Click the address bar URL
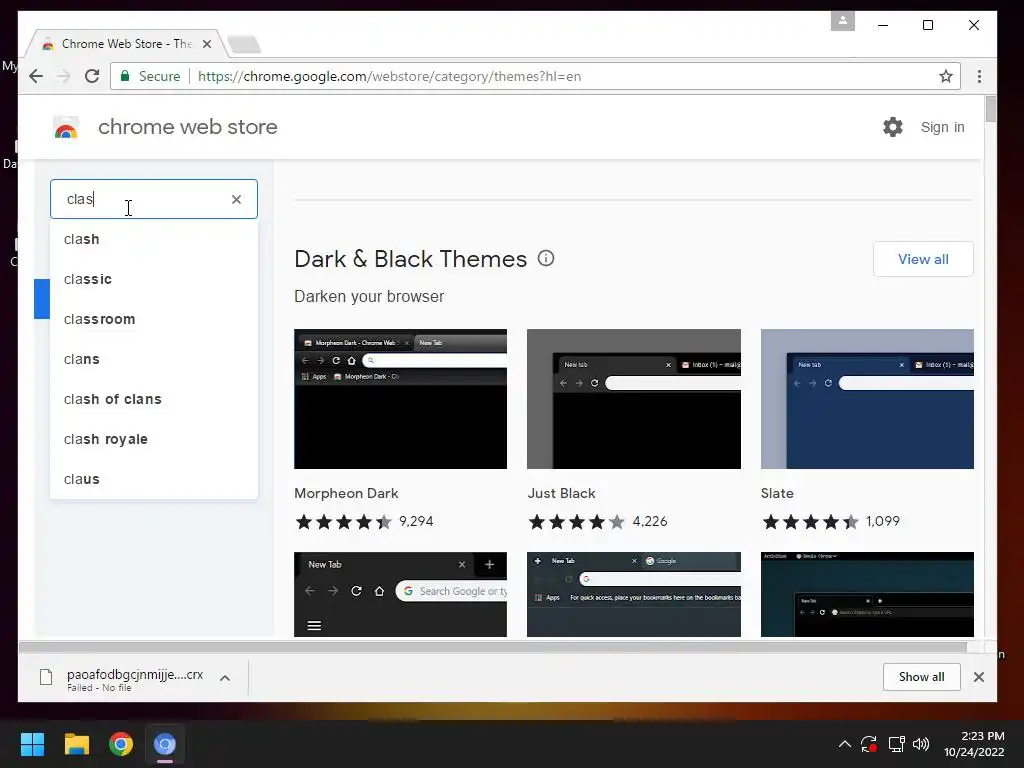 (x=389, y=76)
